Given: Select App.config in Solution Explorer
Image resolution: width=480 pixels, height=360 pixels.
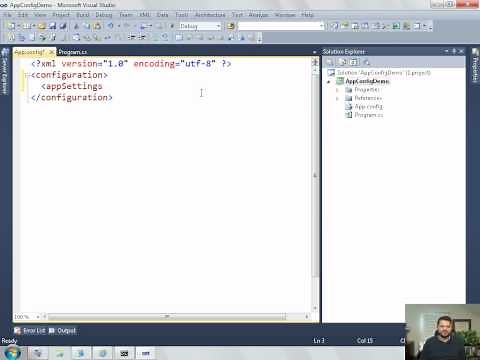Looking at the screenshot, I should (x=364, y=107).
